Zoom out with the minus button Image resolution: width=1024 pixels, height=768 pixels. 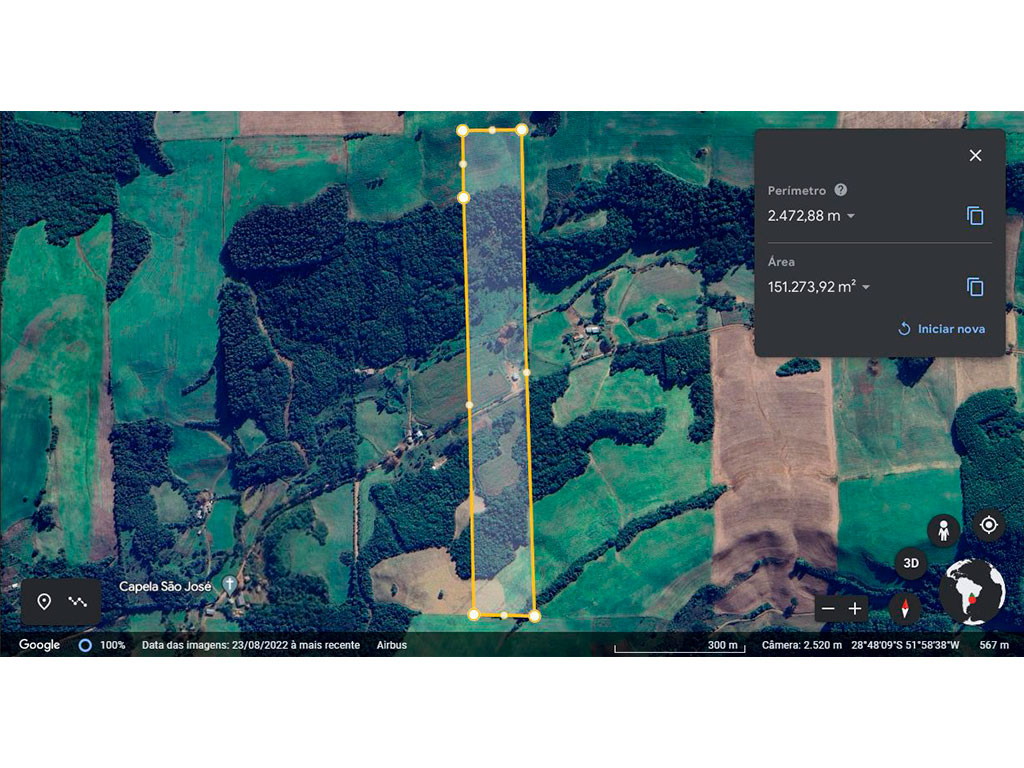[828, 608]
